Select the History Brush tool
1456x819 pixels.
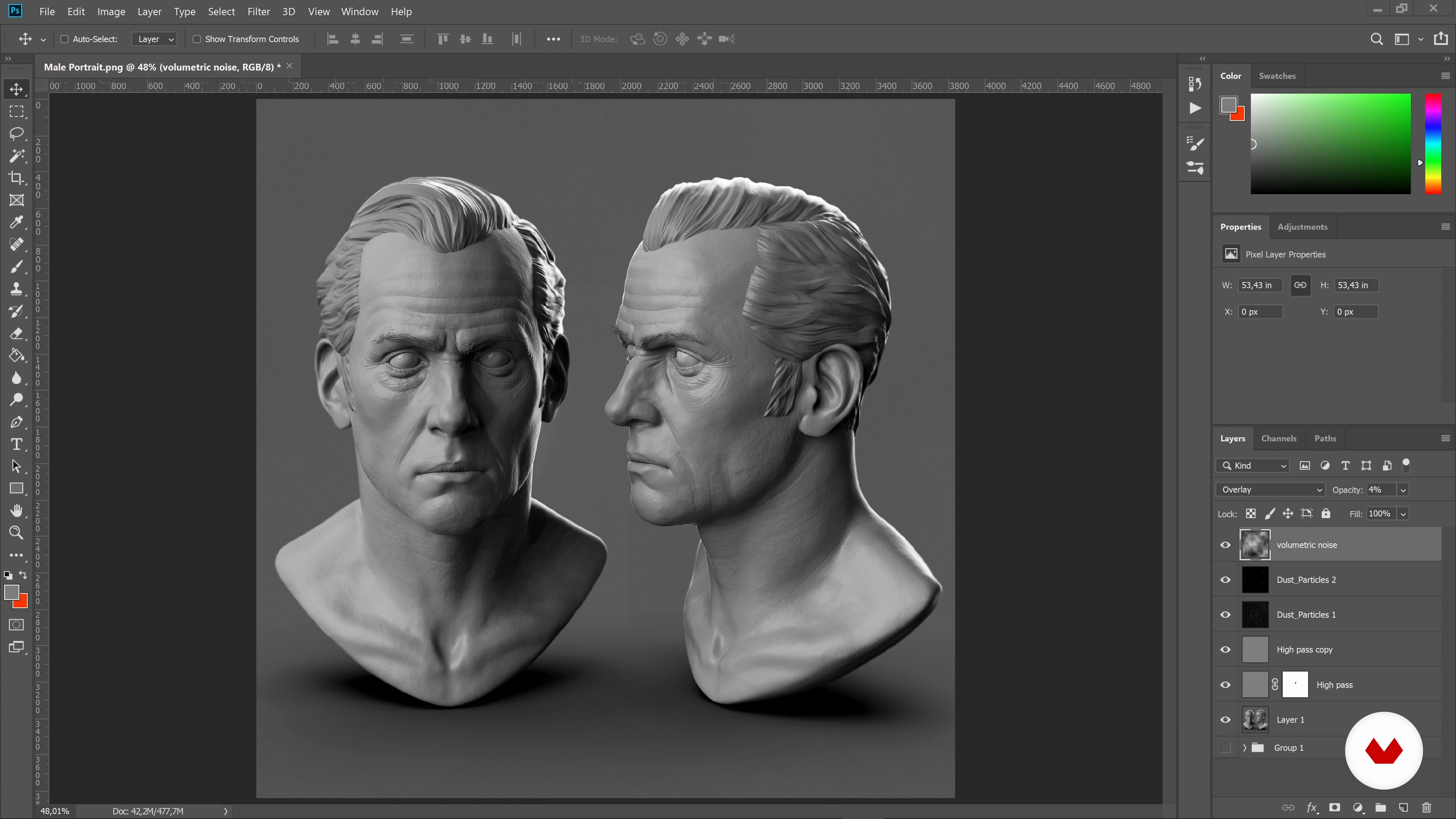(16, 311)
